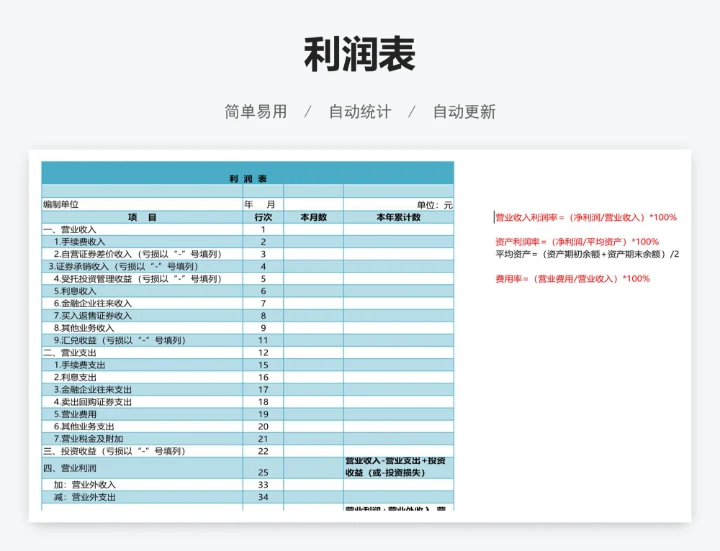This screenshot has height=551, width=720.
Task: Click the 项 目 column header
Action: click(142, 217)
